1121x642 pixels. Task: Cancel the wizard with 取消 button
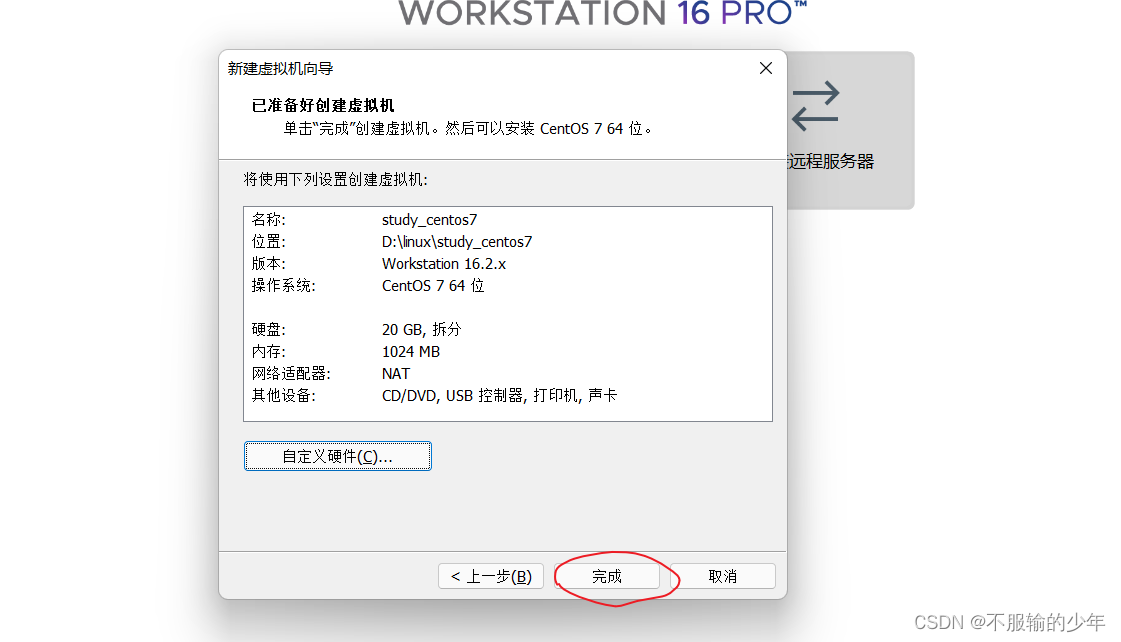(723, 576)
